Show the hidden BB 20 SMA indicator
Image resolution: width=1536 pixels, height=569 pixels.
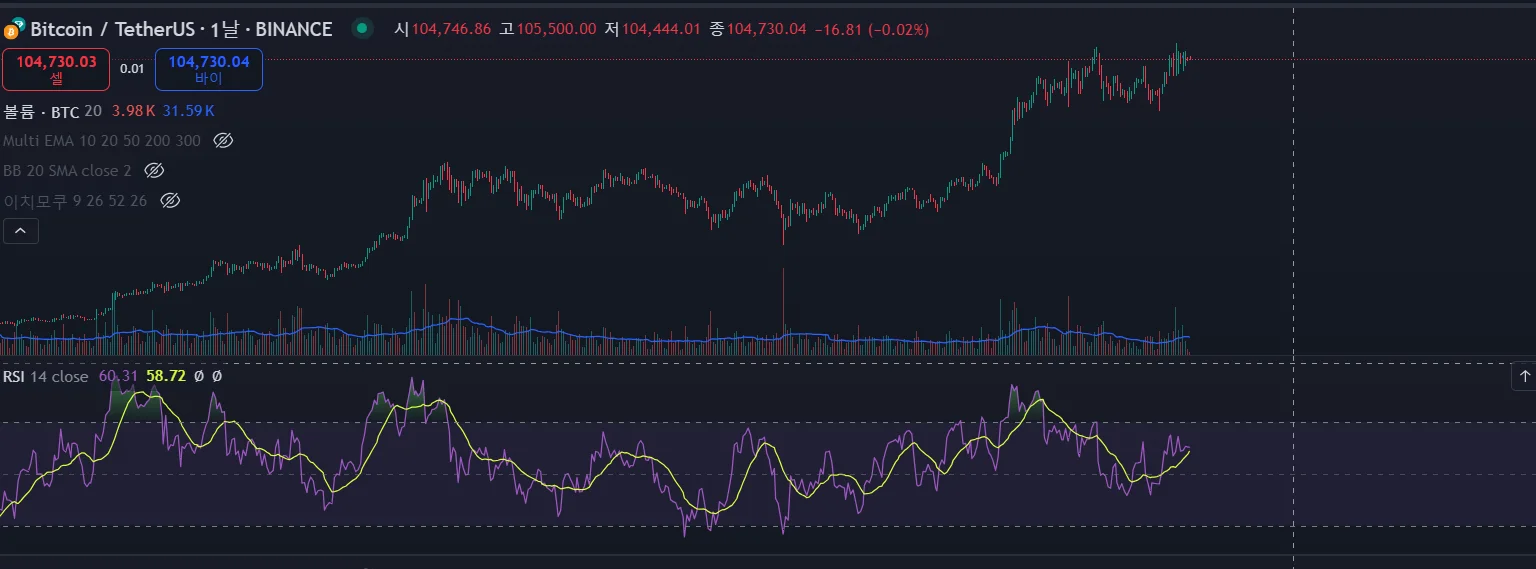(x=154, y=171)
